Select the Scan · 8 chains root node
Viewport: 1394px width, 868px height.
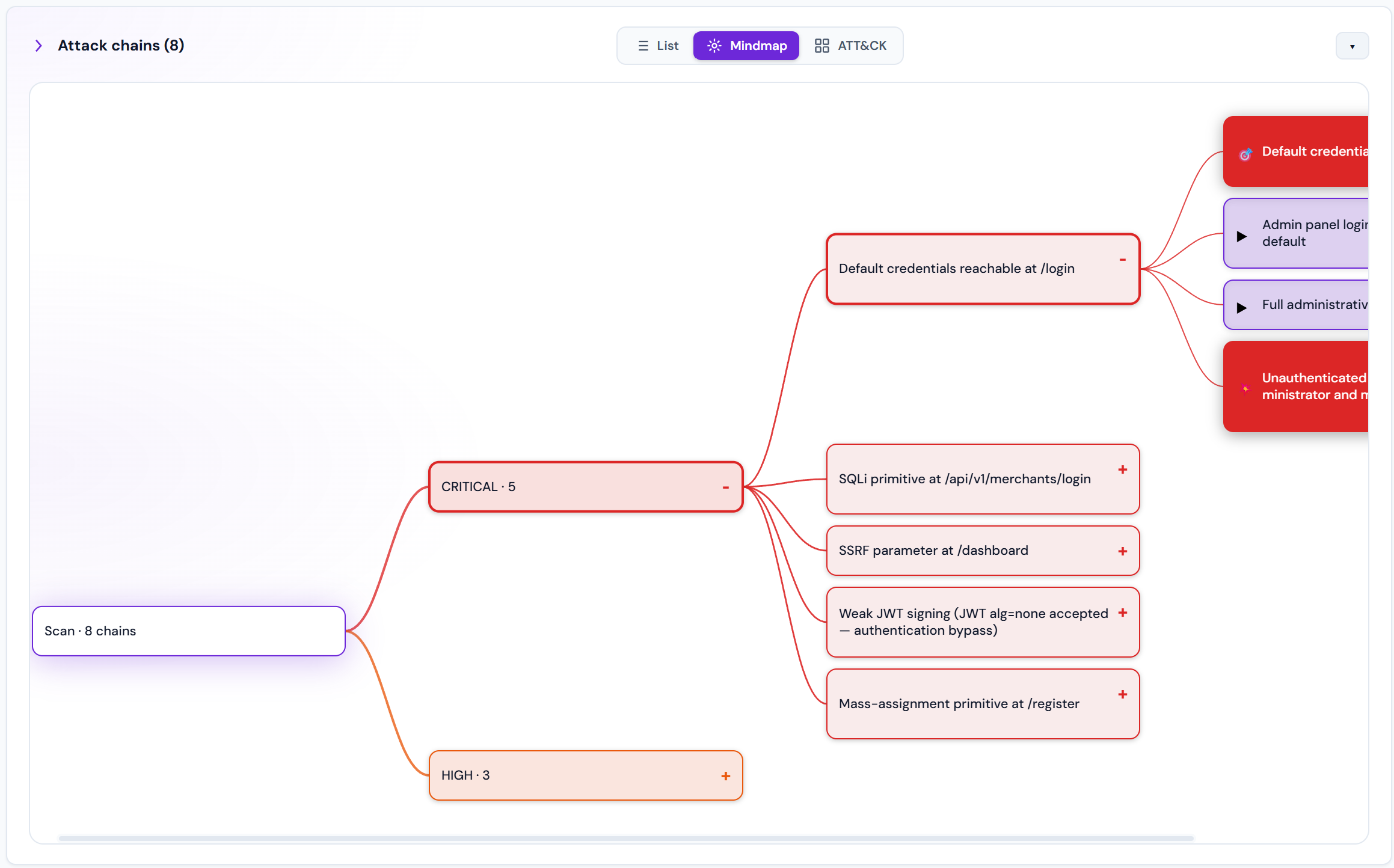point(189,631)
